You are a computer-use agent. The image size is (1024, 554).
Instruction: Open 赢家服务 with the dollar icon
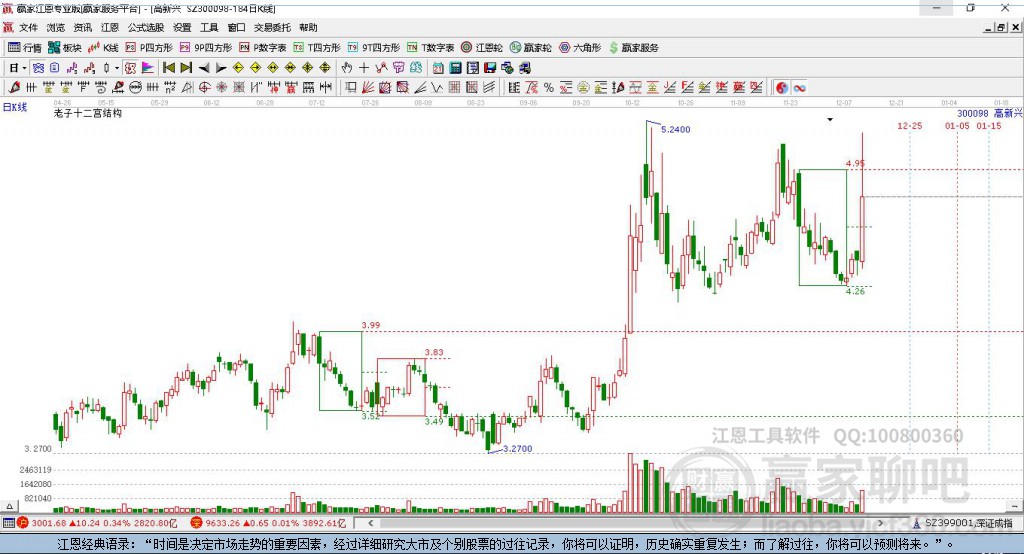(633, 48)
